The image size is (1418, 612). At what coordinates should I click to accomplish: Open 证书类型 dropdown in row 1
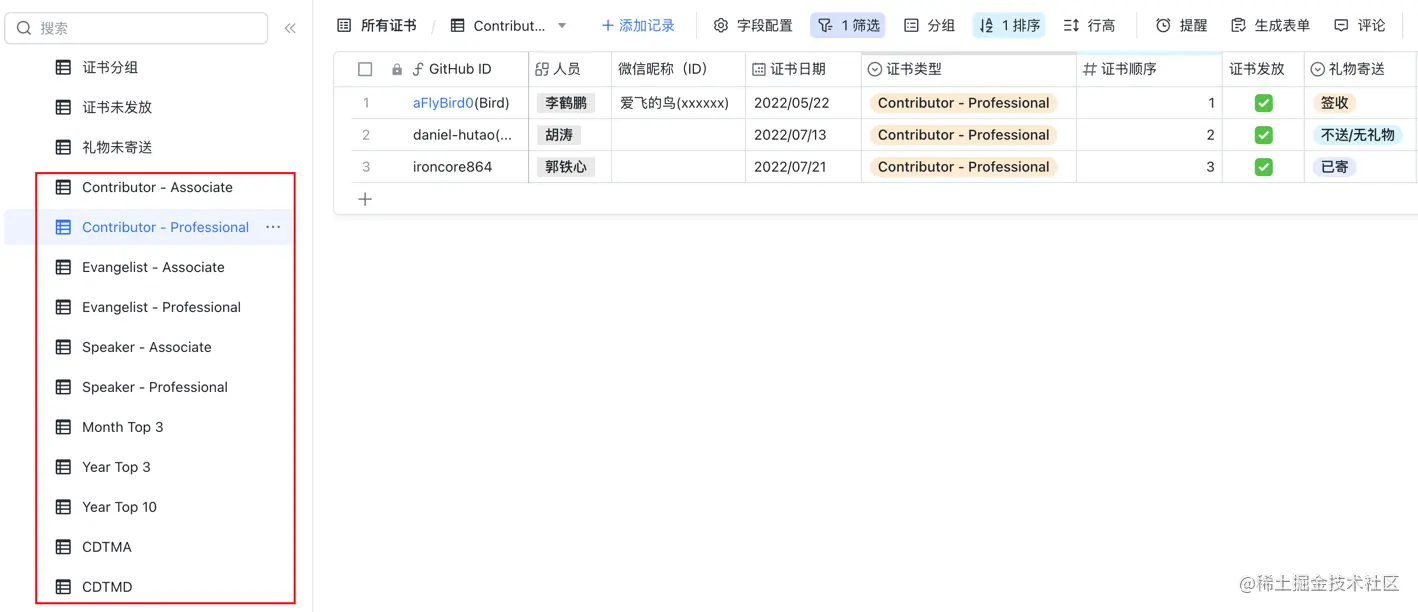coord(964,103)
